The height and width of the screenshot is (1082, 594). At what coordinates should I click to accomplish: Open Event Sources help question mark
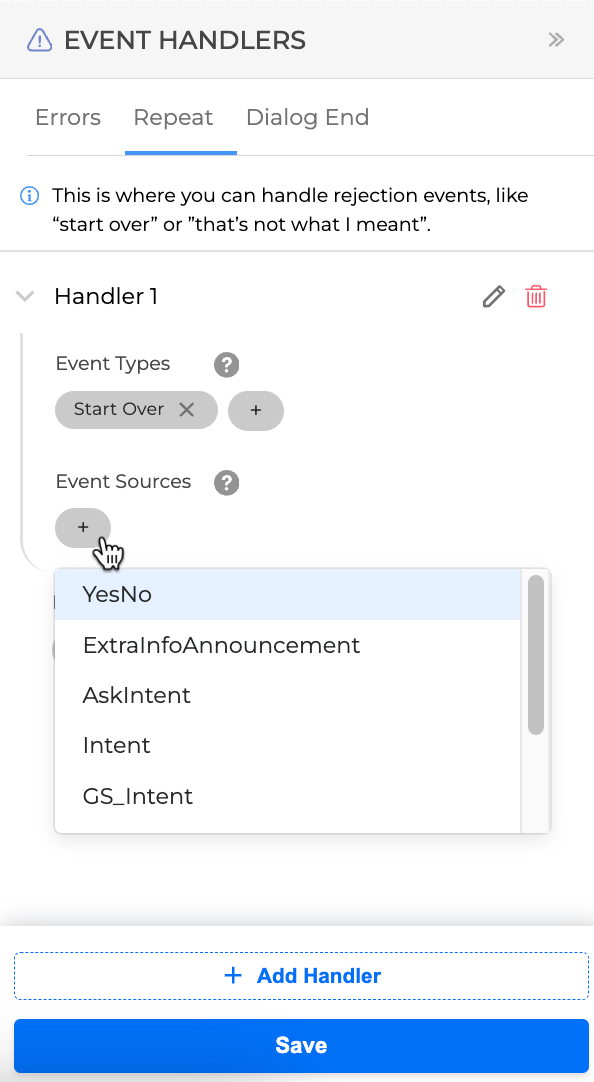point(226,482)
